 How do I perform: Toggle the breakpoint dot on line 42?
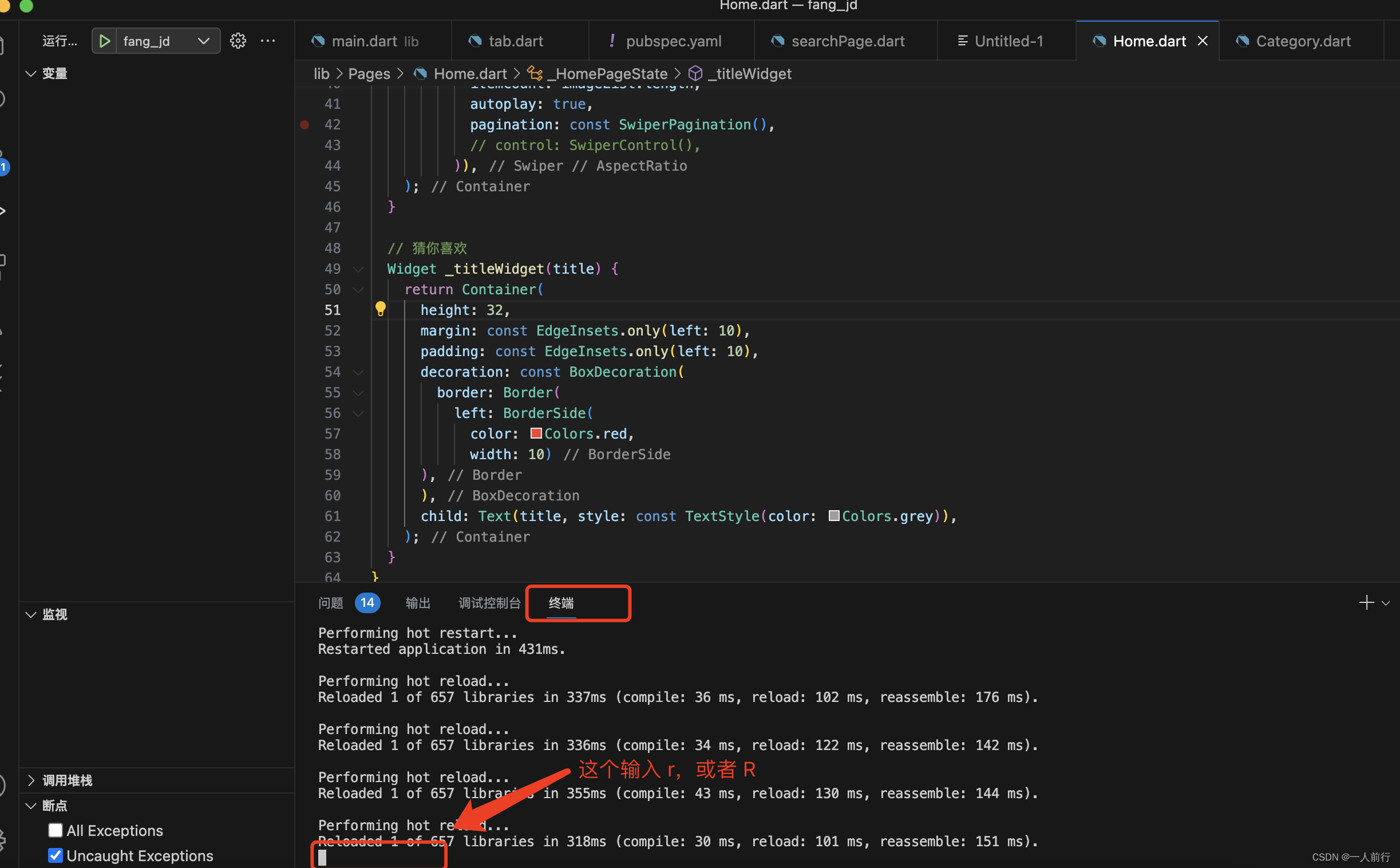(304, 125)
